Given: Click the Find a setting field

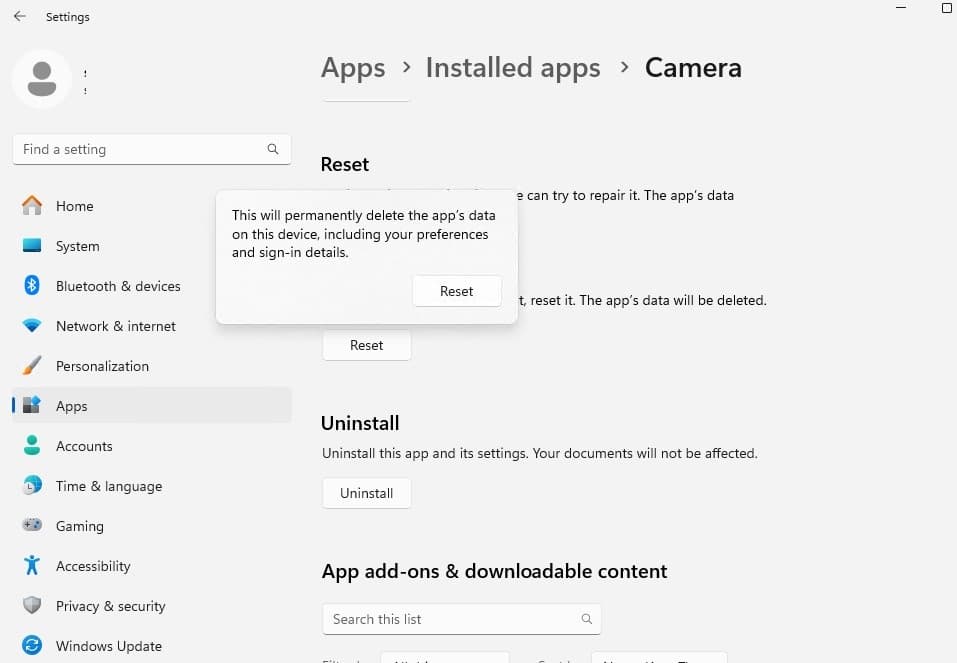Looking at the screenshot, I should [140, 149].
